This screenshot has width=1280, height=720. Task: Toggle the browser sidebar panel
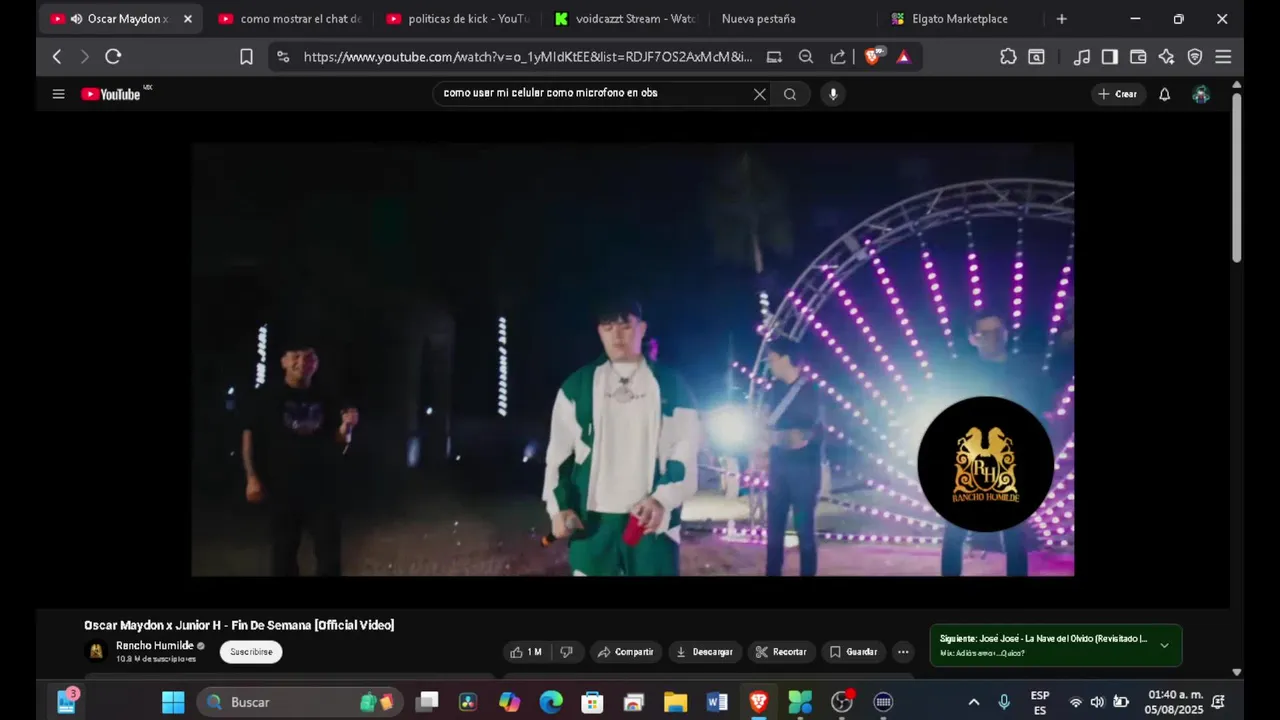(1110, 57)
